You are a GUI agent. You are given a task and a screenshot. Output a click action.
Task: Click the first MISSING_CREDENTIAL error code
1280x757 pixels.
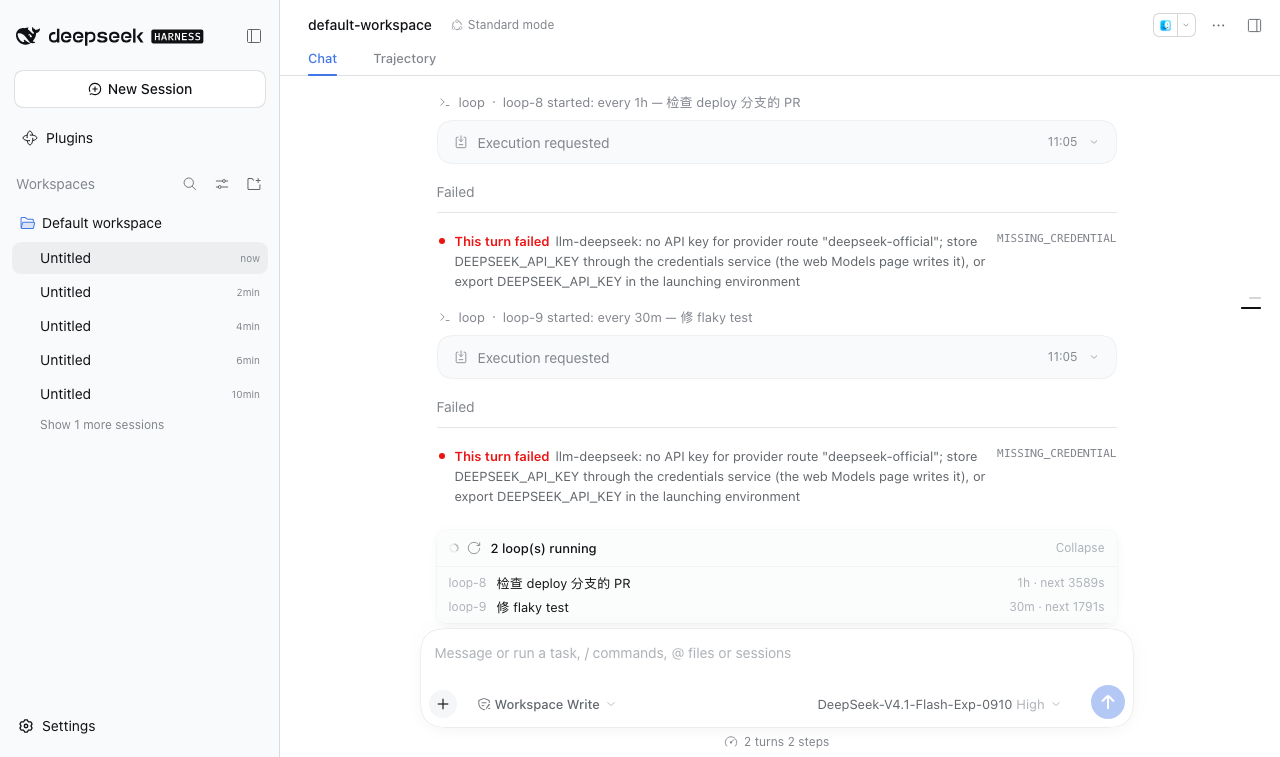1056,238
